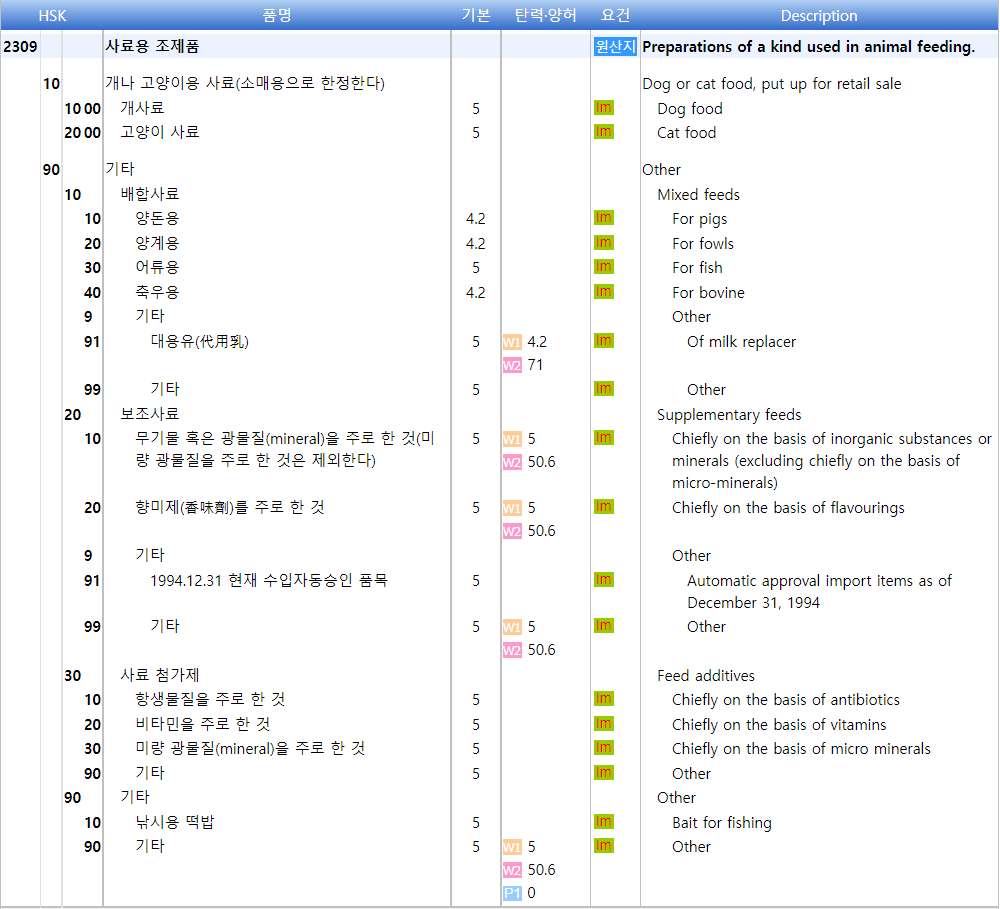Click the Im icon on the Cat food row
Viewport: 1000px width, 909px height.
point(603,132)
